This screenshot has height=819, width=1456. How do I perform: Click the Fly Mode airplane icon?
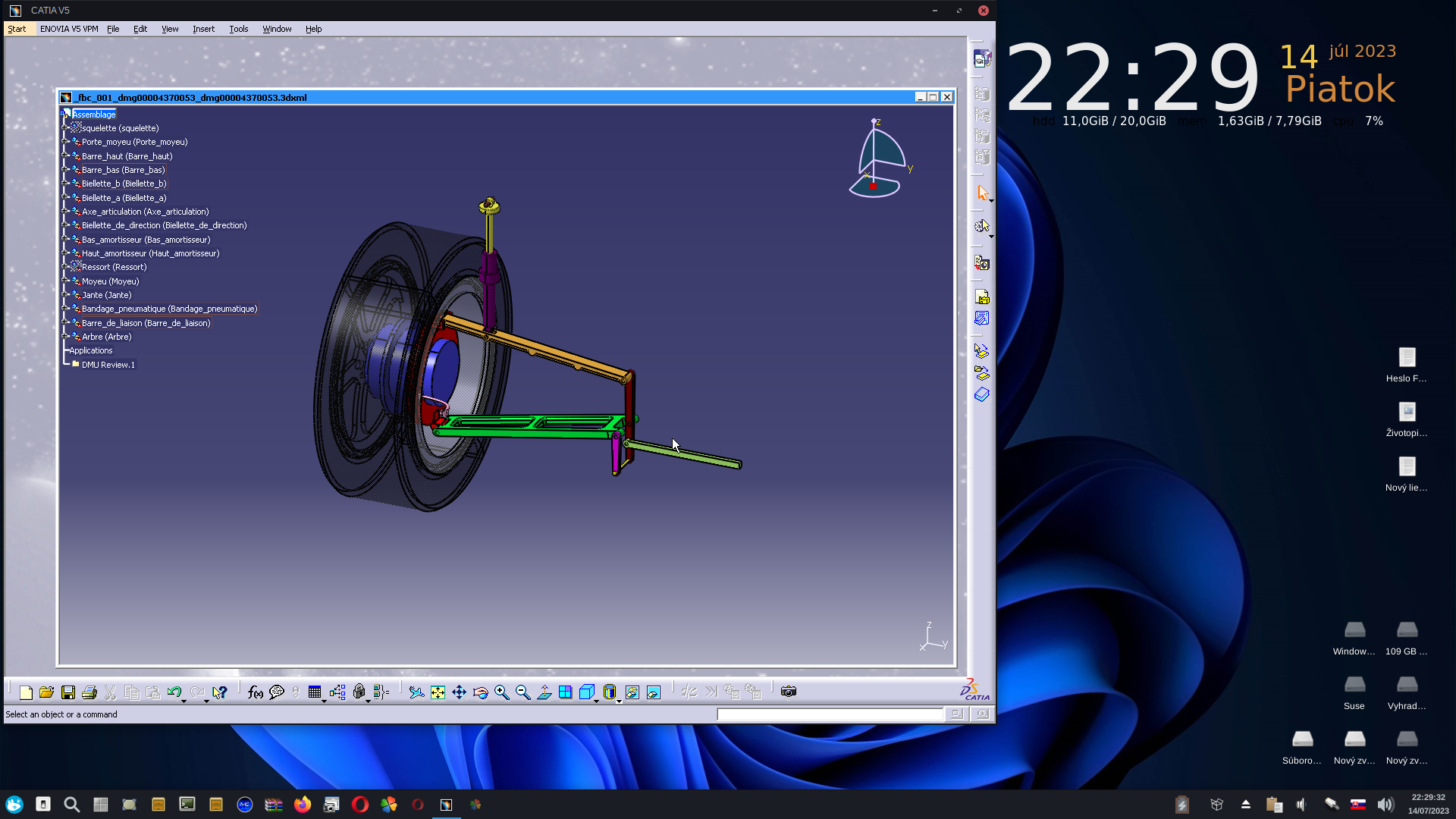[416, 692]
